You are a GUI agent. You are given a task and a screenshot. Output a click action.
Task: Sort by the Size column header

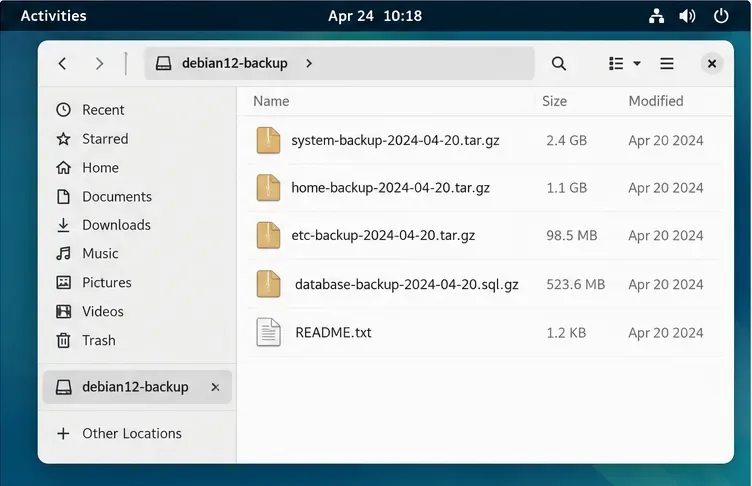coord(554,101)
